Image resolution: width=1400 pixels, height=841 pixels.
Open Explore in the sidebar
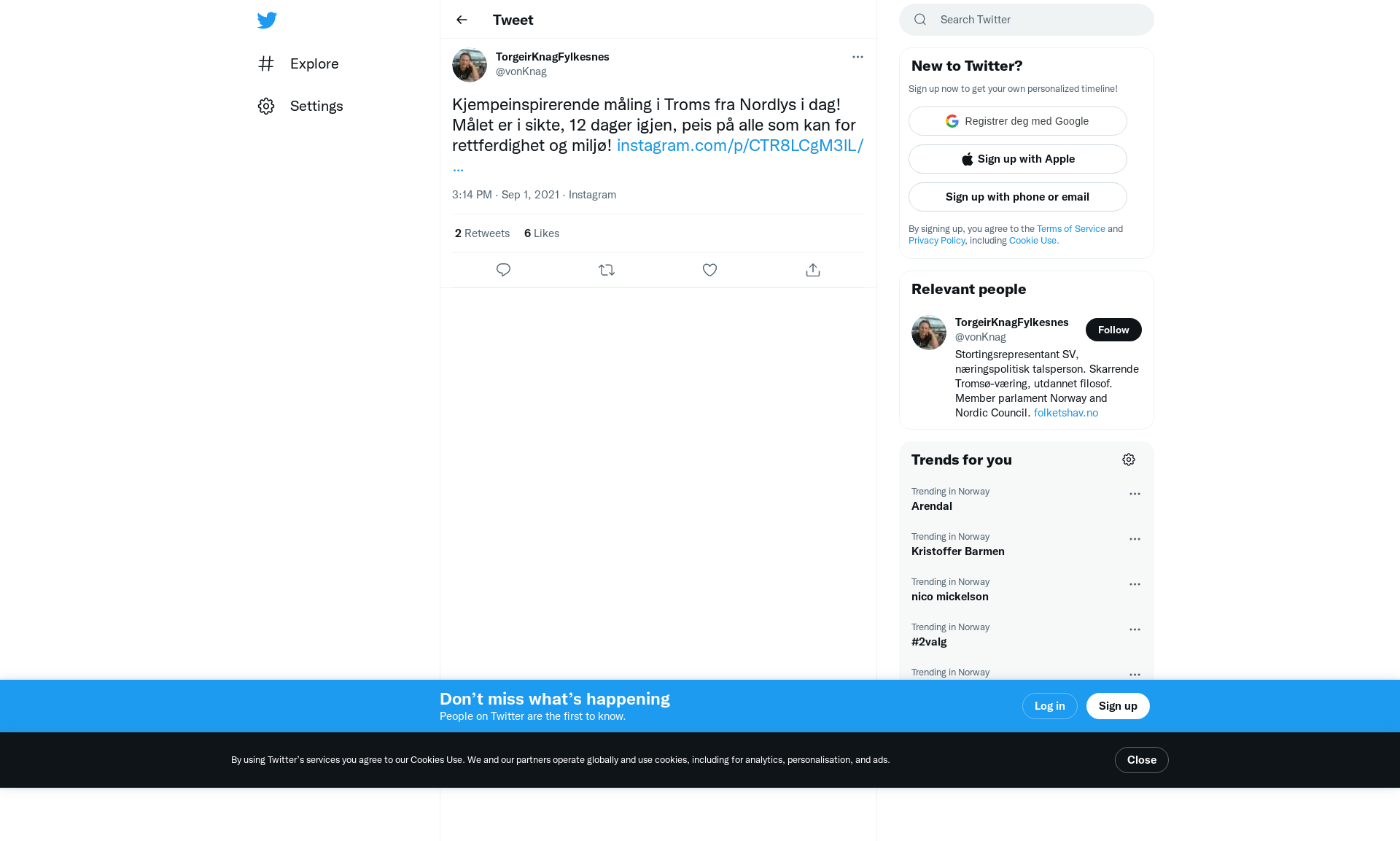(x=298, y=63)
